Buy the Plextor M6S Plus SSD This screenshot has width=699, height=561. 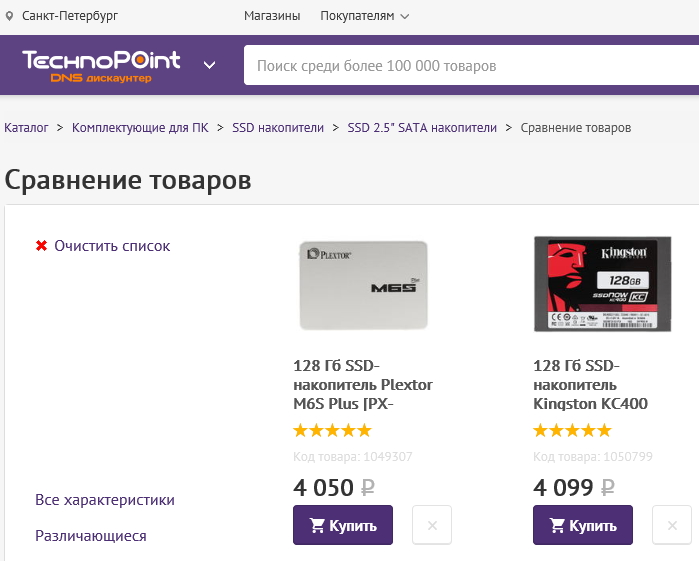click(343, 525)
